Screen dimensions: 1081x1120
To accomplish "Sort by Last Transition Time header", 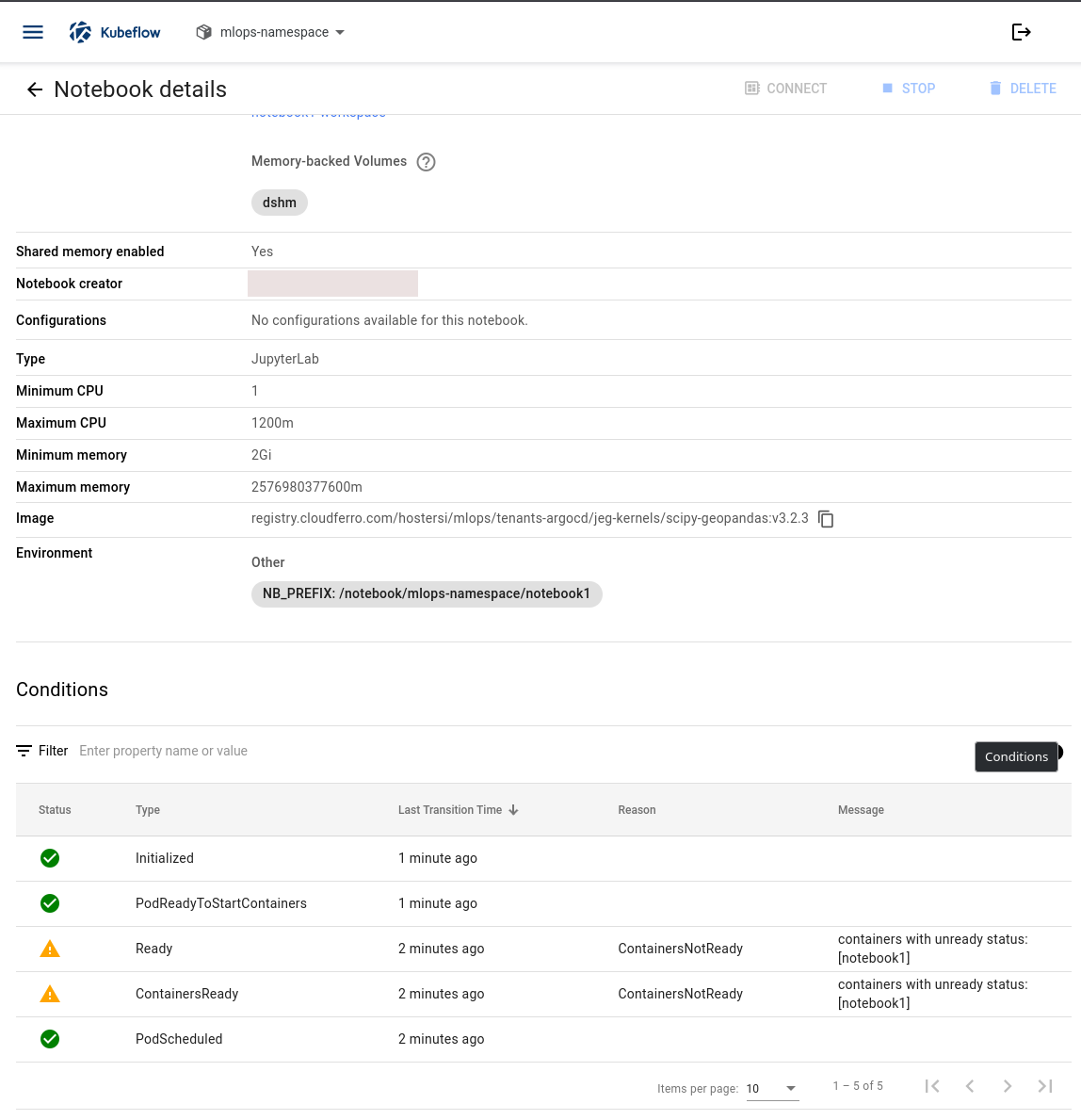I will (x=450, y=810).
